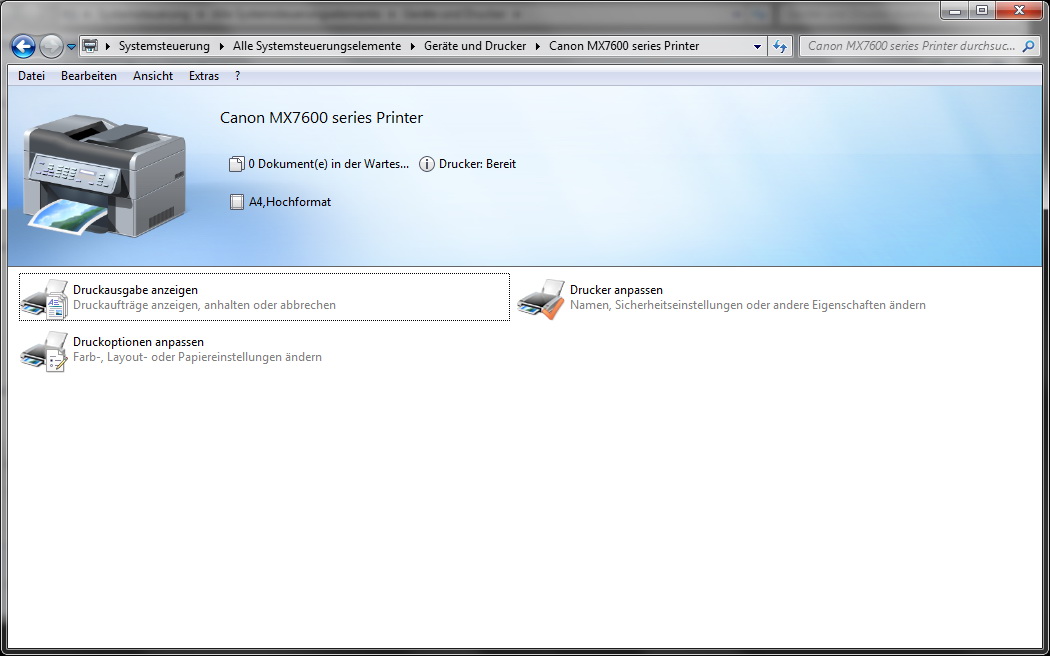
Task: Click the Canon MX7600 series Printer heading
Action: coord(321,118)
